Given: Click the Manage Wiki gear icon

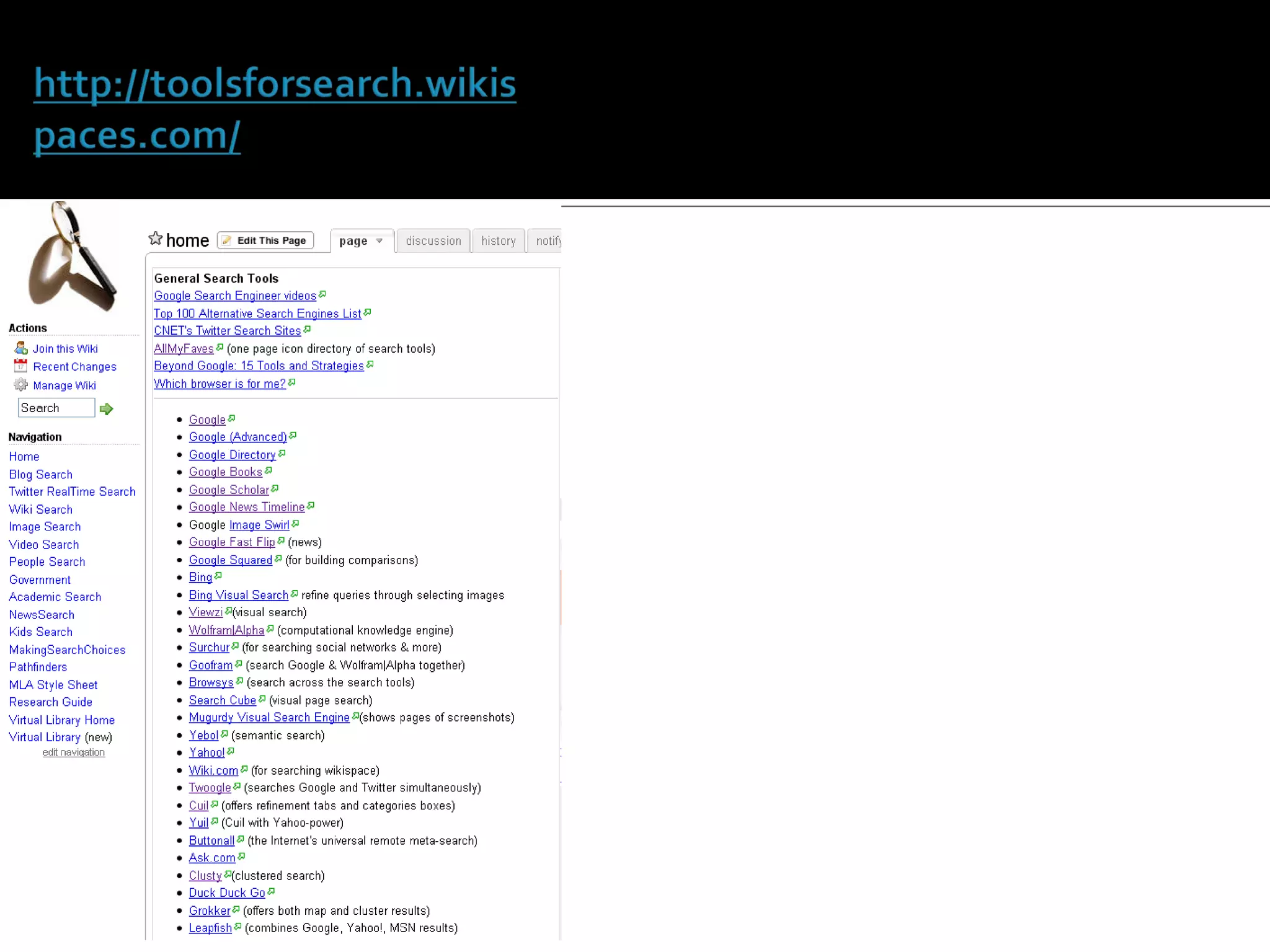Looking at the screenshot, I should click(x=21, y=385).
